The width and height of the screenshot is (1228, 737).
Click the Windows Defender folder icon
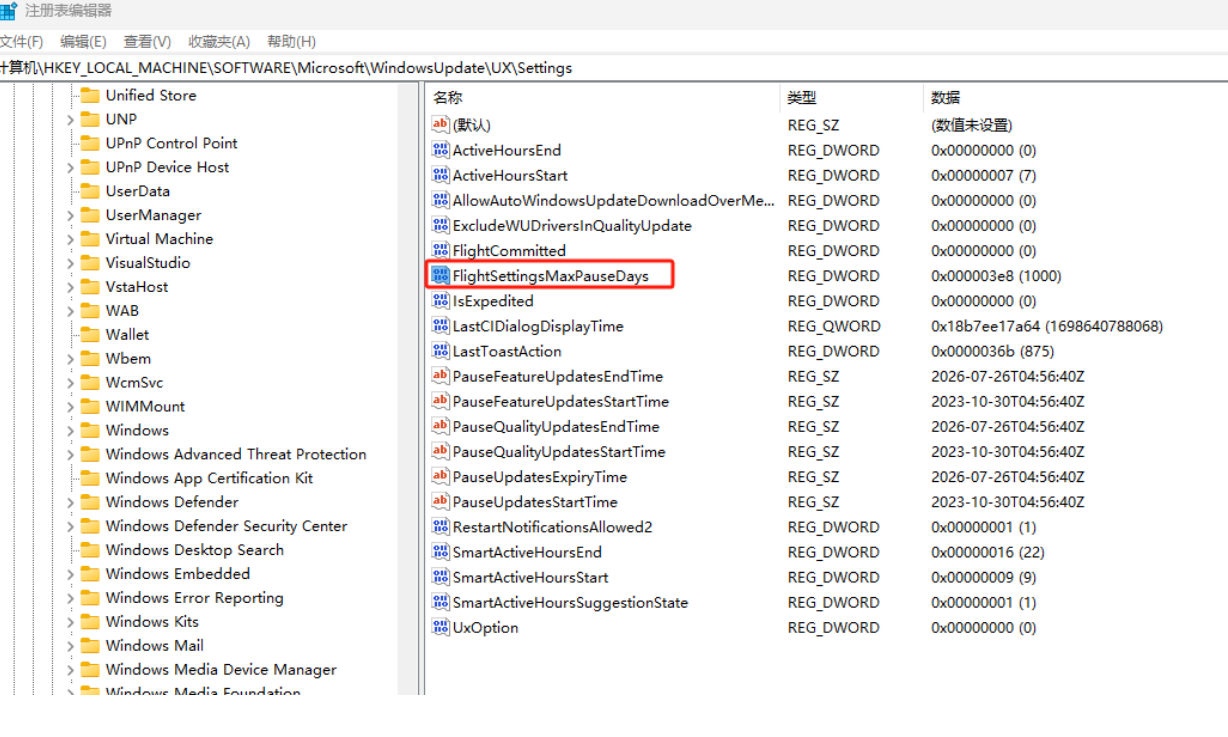coord(90,502)
